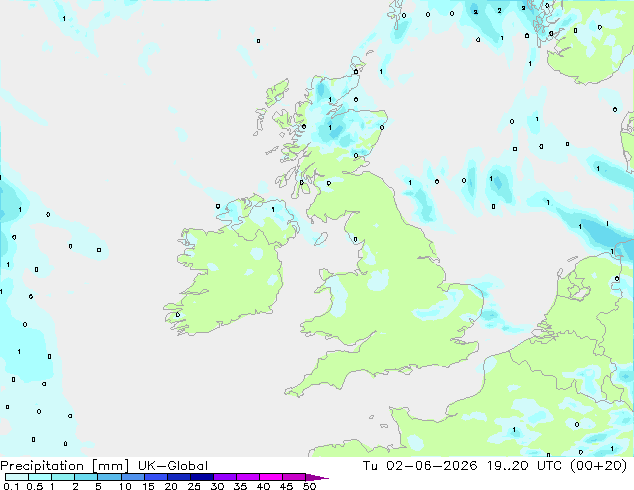Click the "(00+20)" forecast offset text

[x=598, y=466]
